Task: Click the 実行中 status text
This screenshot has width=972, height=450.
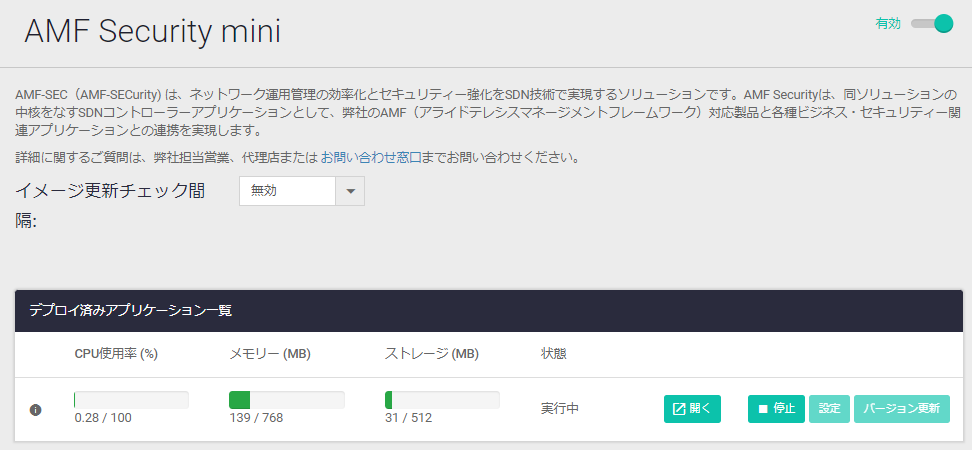Action: pos(560,409)
